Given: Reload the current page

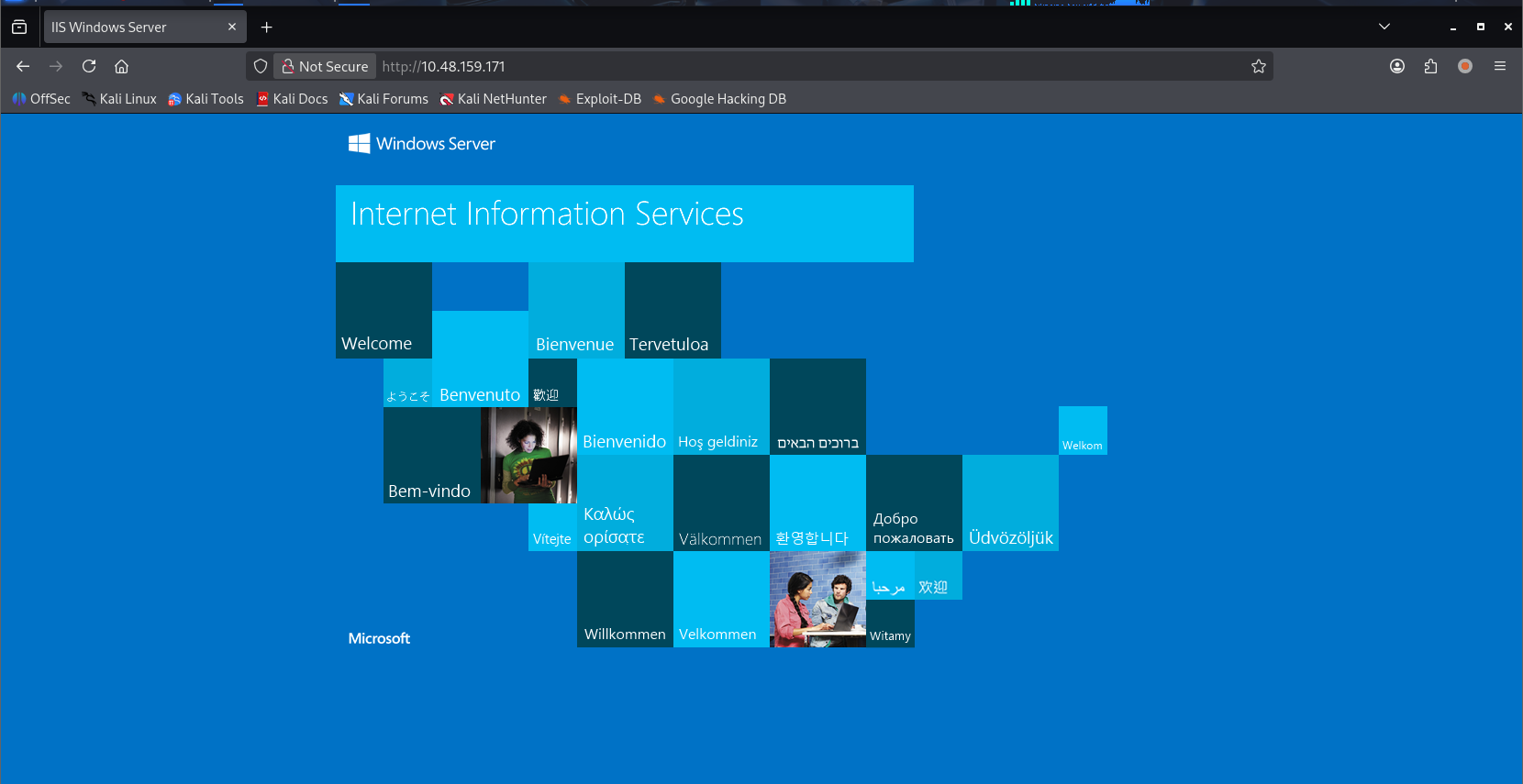Looking at the screenshot, I should [89, 66].
